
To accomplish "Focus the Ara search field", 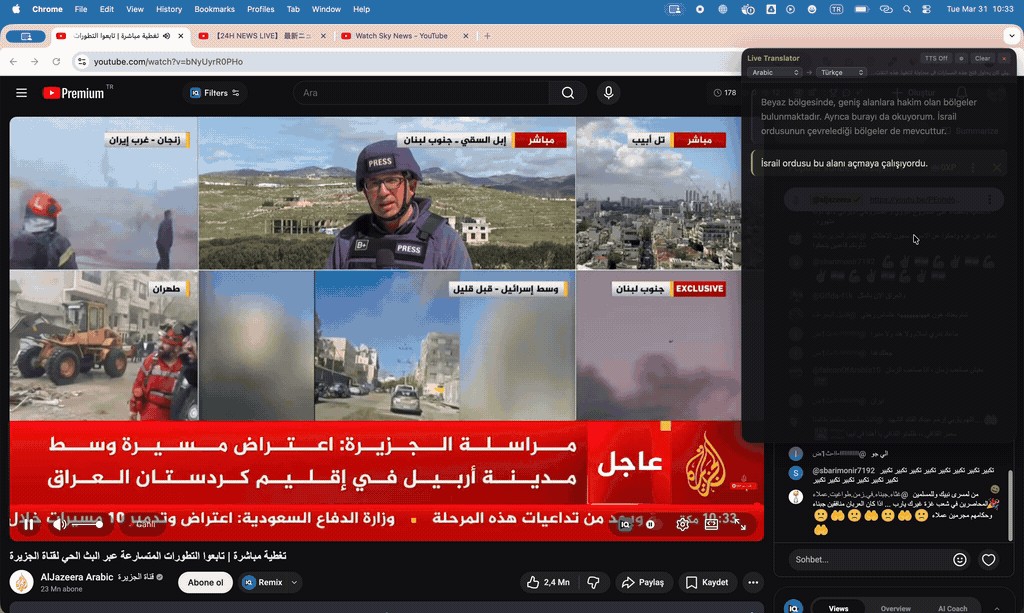I will [421, 93].
